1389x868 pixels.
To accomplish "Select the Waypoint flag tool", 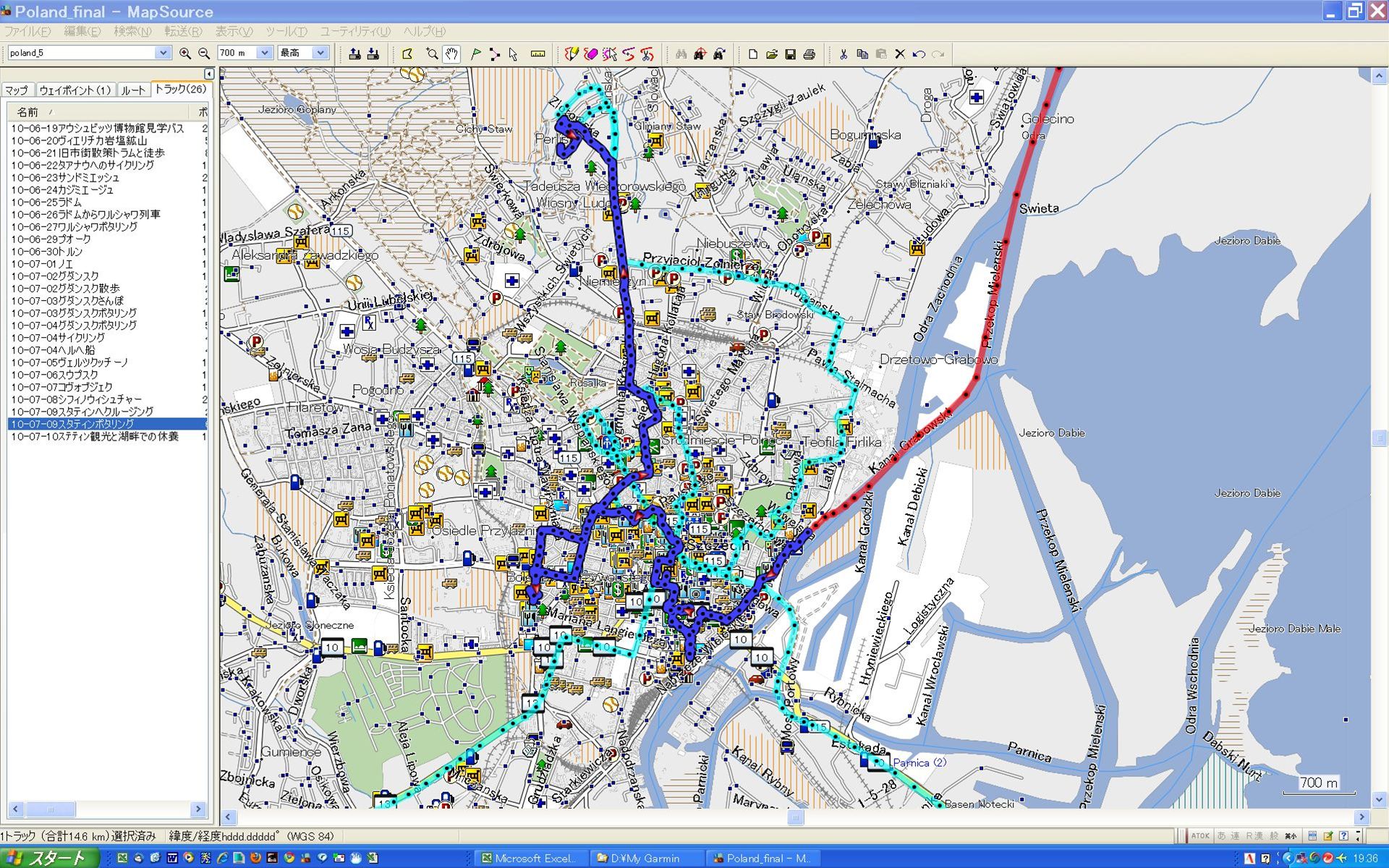I will click(x=475, y=54).
